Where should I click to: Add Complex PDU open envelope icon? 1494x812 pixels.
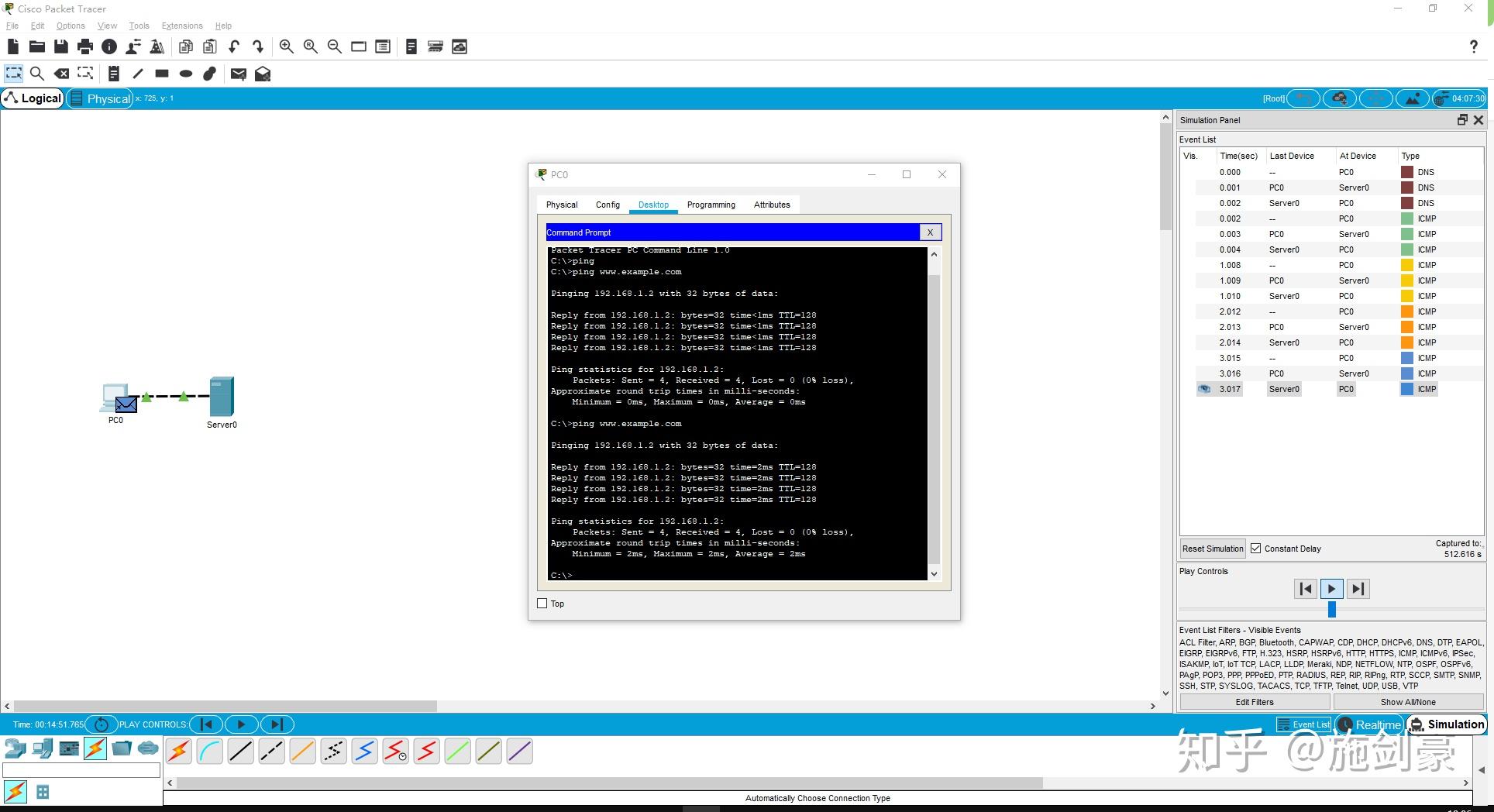(x=263, y=74)
